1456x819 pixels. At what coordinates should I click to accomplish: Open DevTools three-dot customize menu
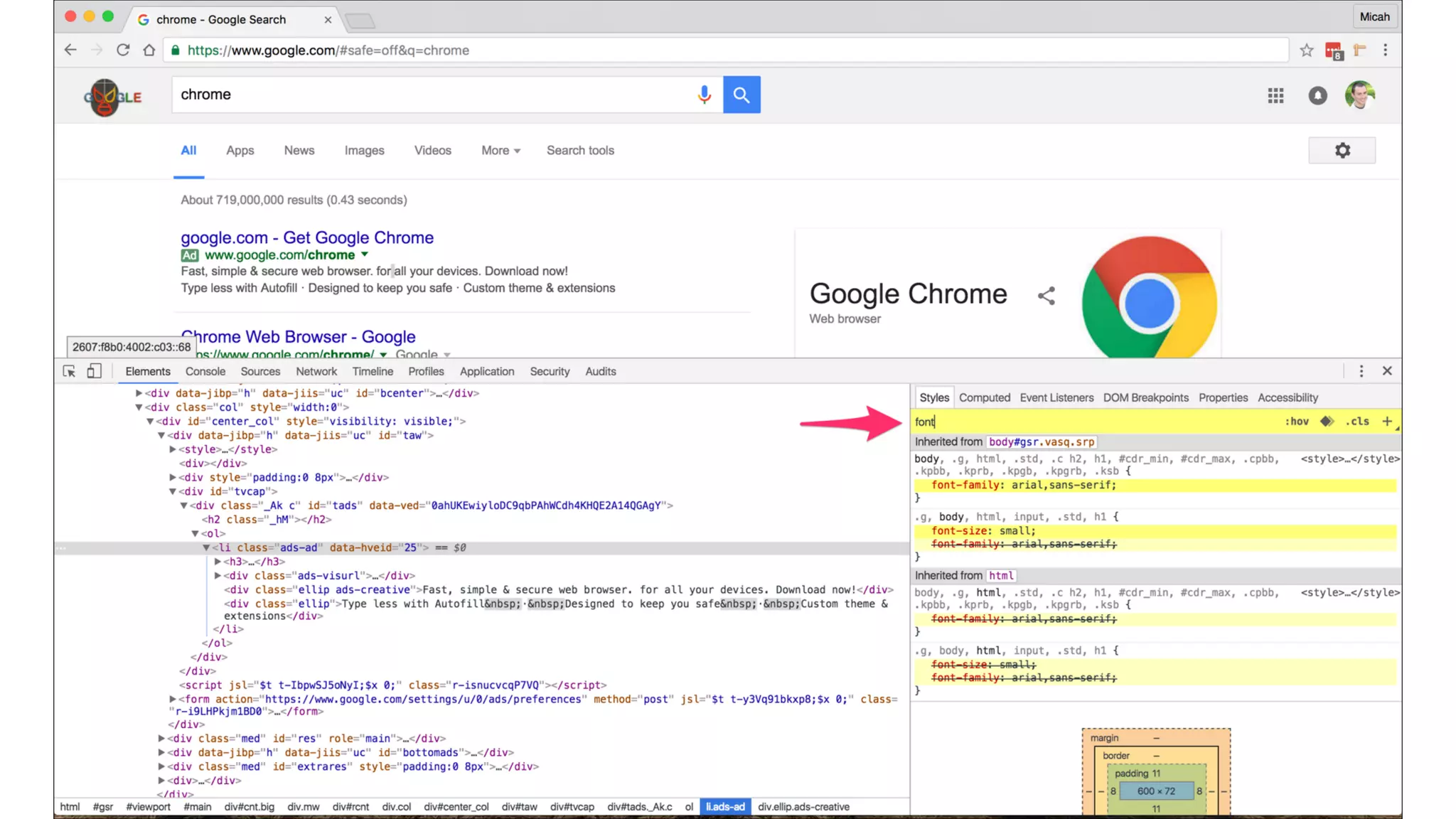click(1361, 371)
